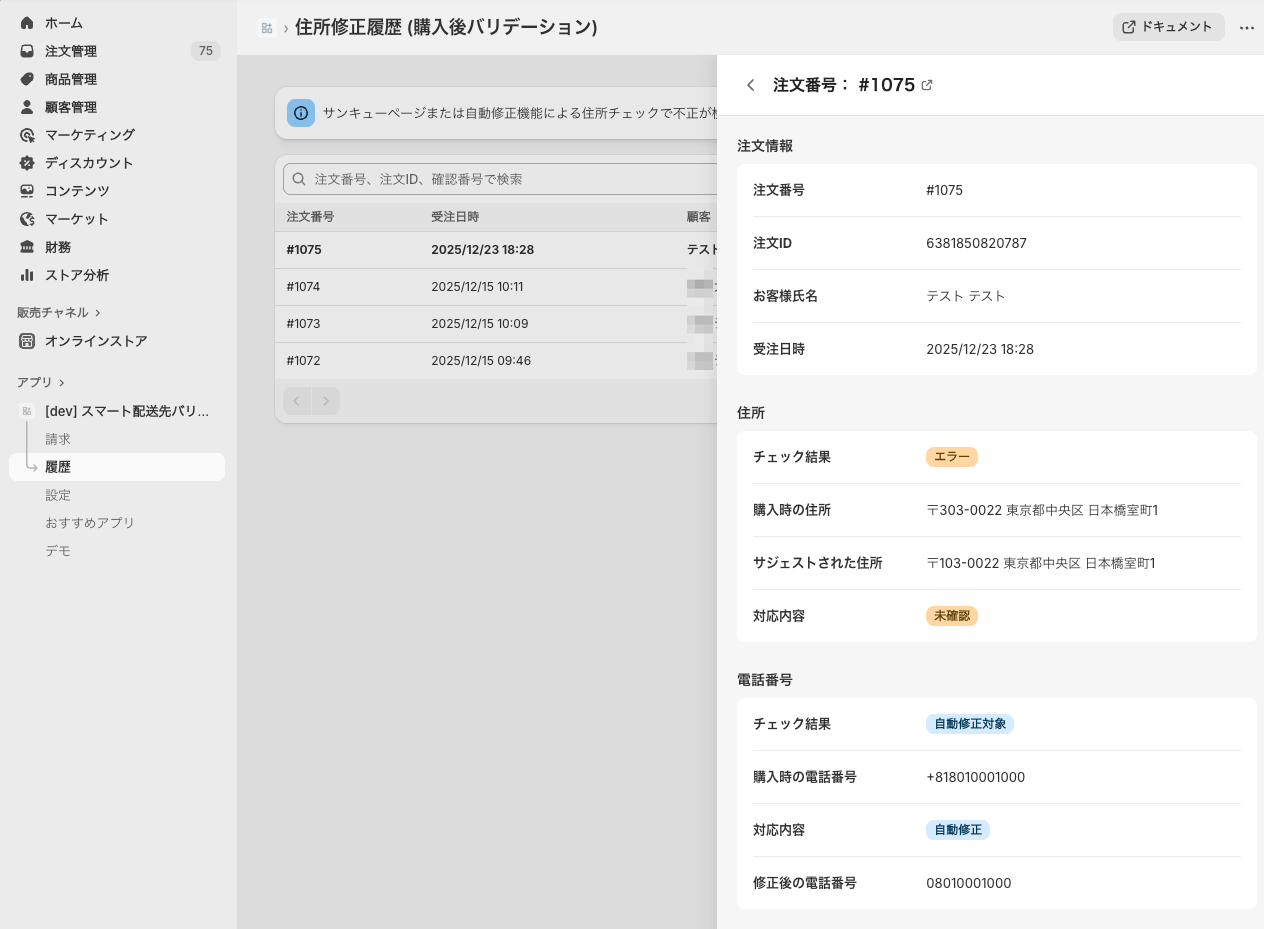Open order #1075 external link icon
The height and width of the screenshot is (929, 1264).
(927, 85)
